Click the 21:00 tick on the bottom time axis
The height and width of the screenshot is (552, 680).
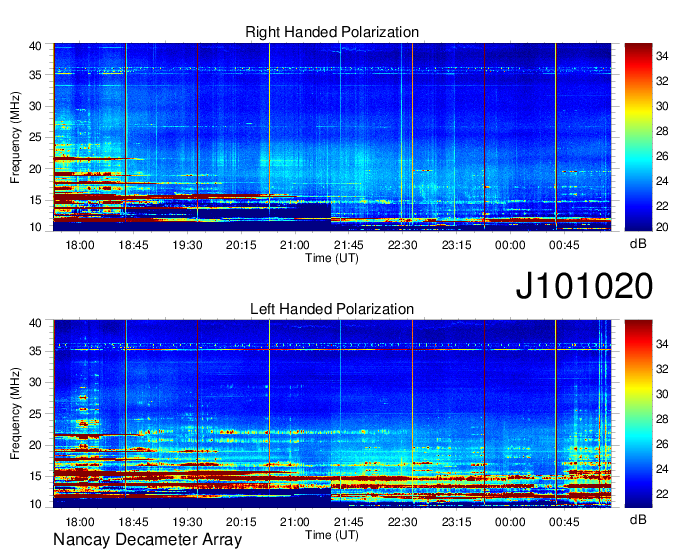pyautogui.click(x=295, y=522)
